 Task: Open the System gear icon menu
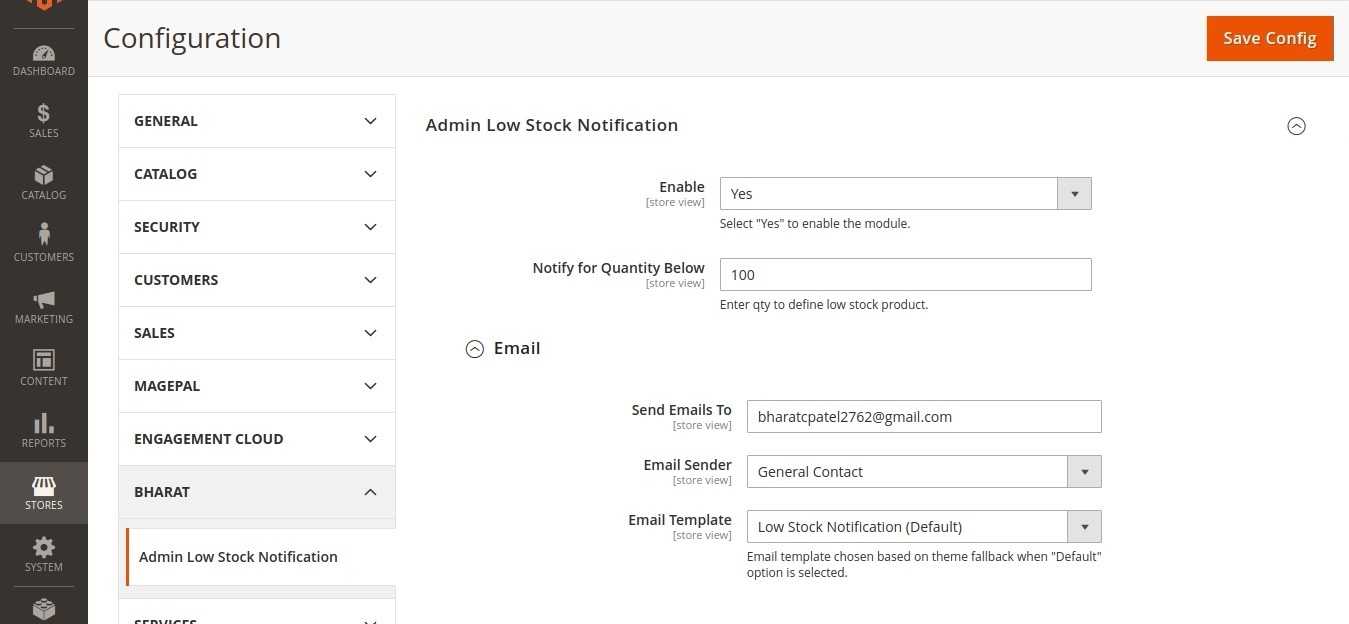(43, 555)
